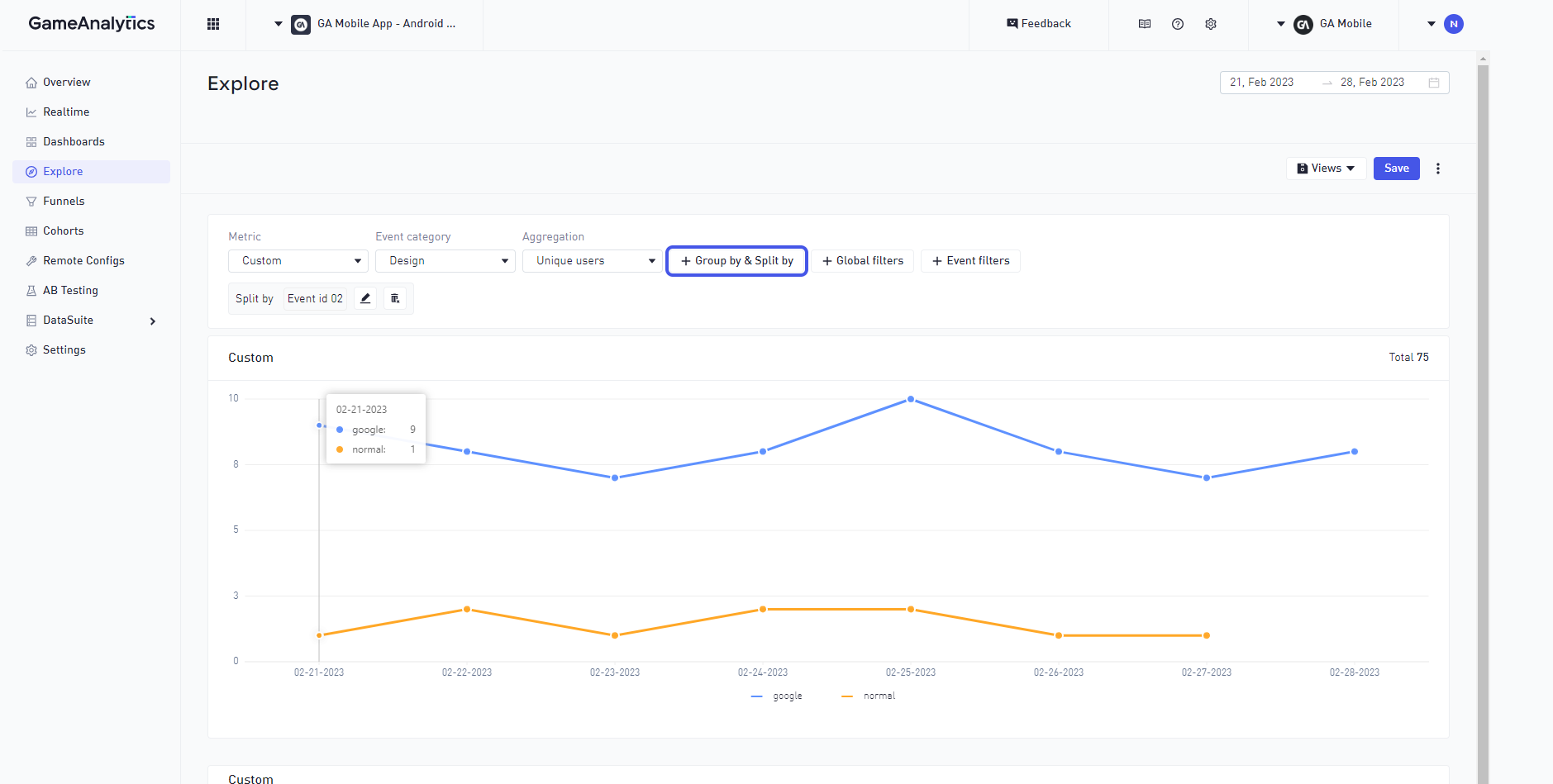The image size is (1553, 784).
Task: Select Explore in sidebar
Action: [x=91, y=172]
